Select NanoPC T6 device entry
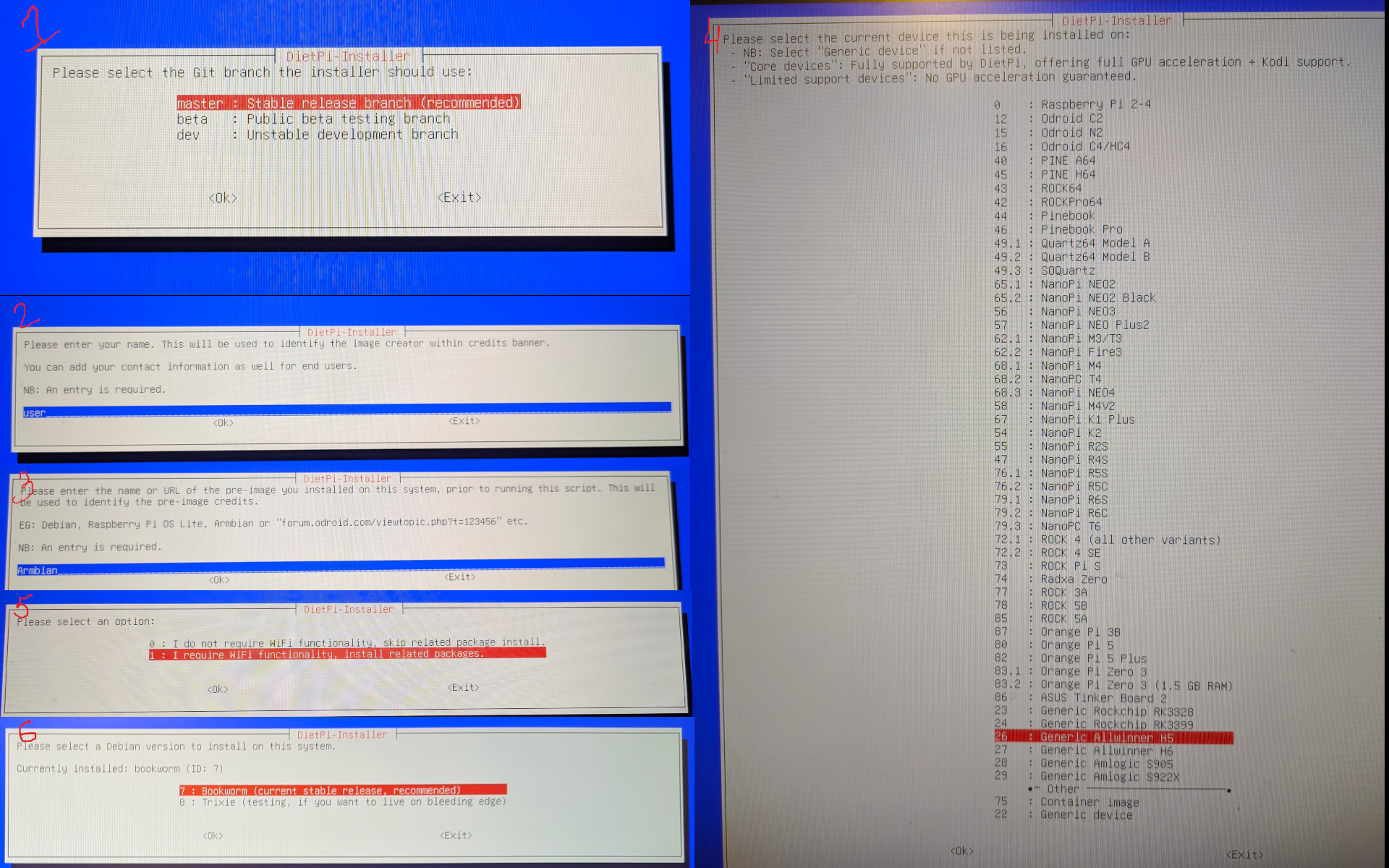1389x868 pixels. pos(1048,527)
